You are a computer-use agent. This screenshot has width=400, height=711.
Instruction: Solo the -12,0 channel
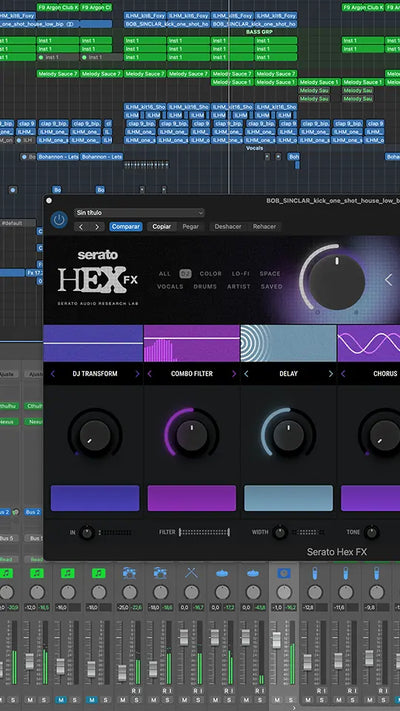pos(44,700)
